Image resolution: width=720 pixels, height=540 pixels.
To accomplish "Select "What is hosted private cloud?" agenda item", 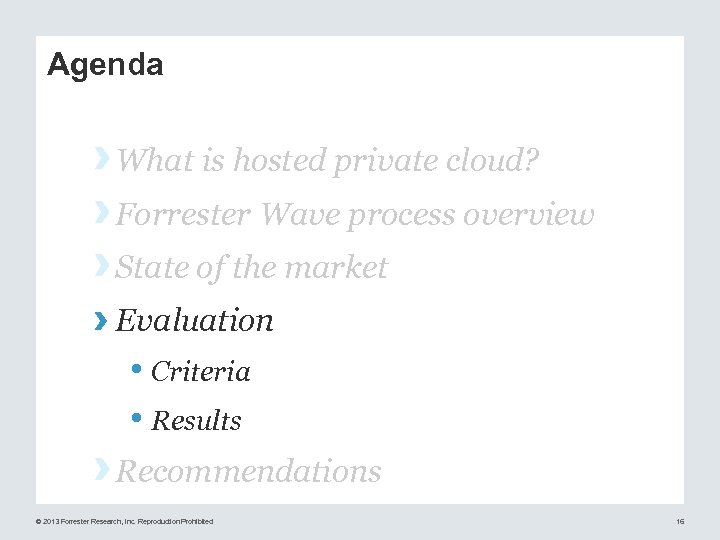I will click(x=329, y=159).
